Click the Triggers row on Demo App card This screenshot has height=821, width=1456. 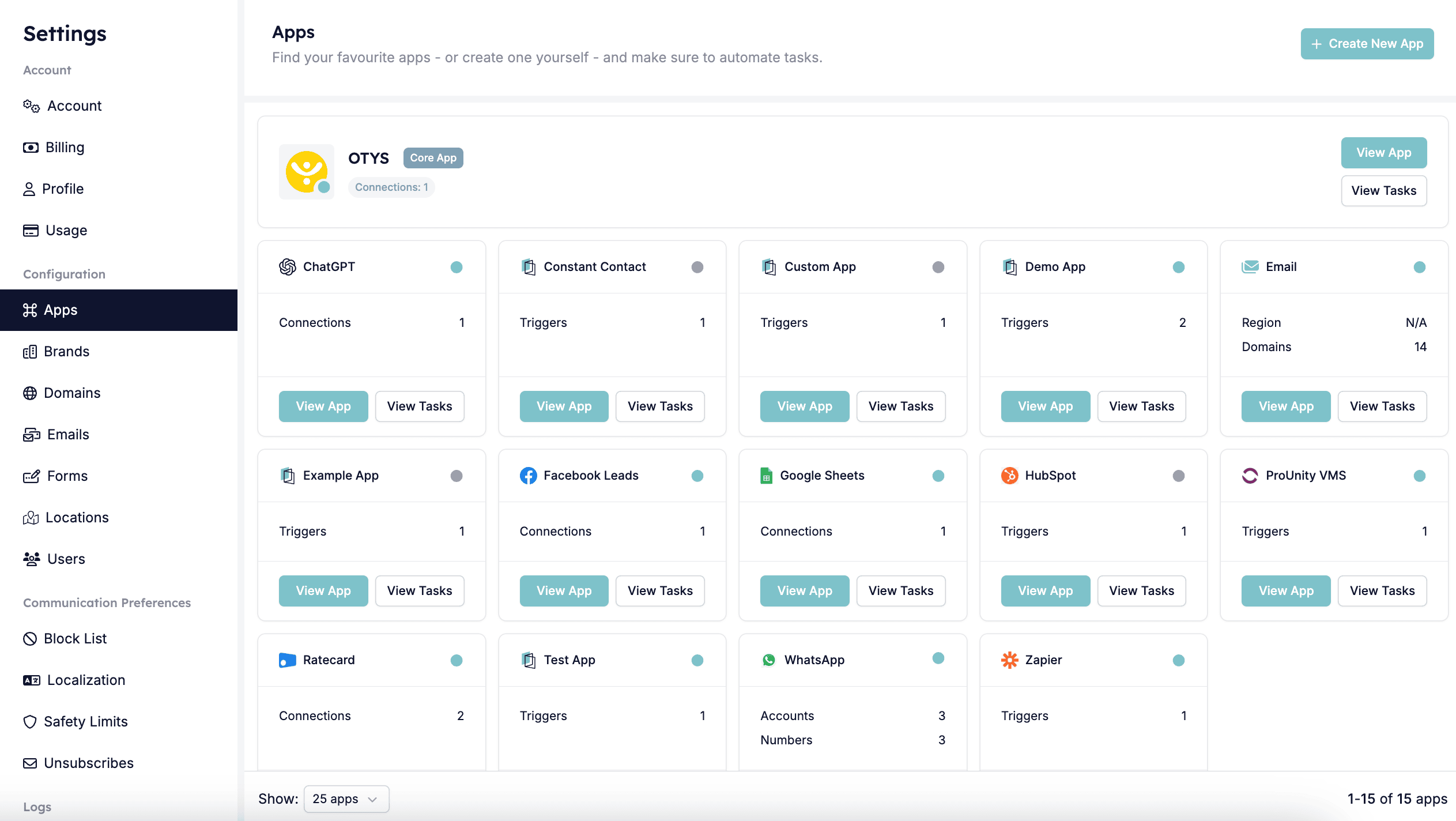[x=1093, y=323]
